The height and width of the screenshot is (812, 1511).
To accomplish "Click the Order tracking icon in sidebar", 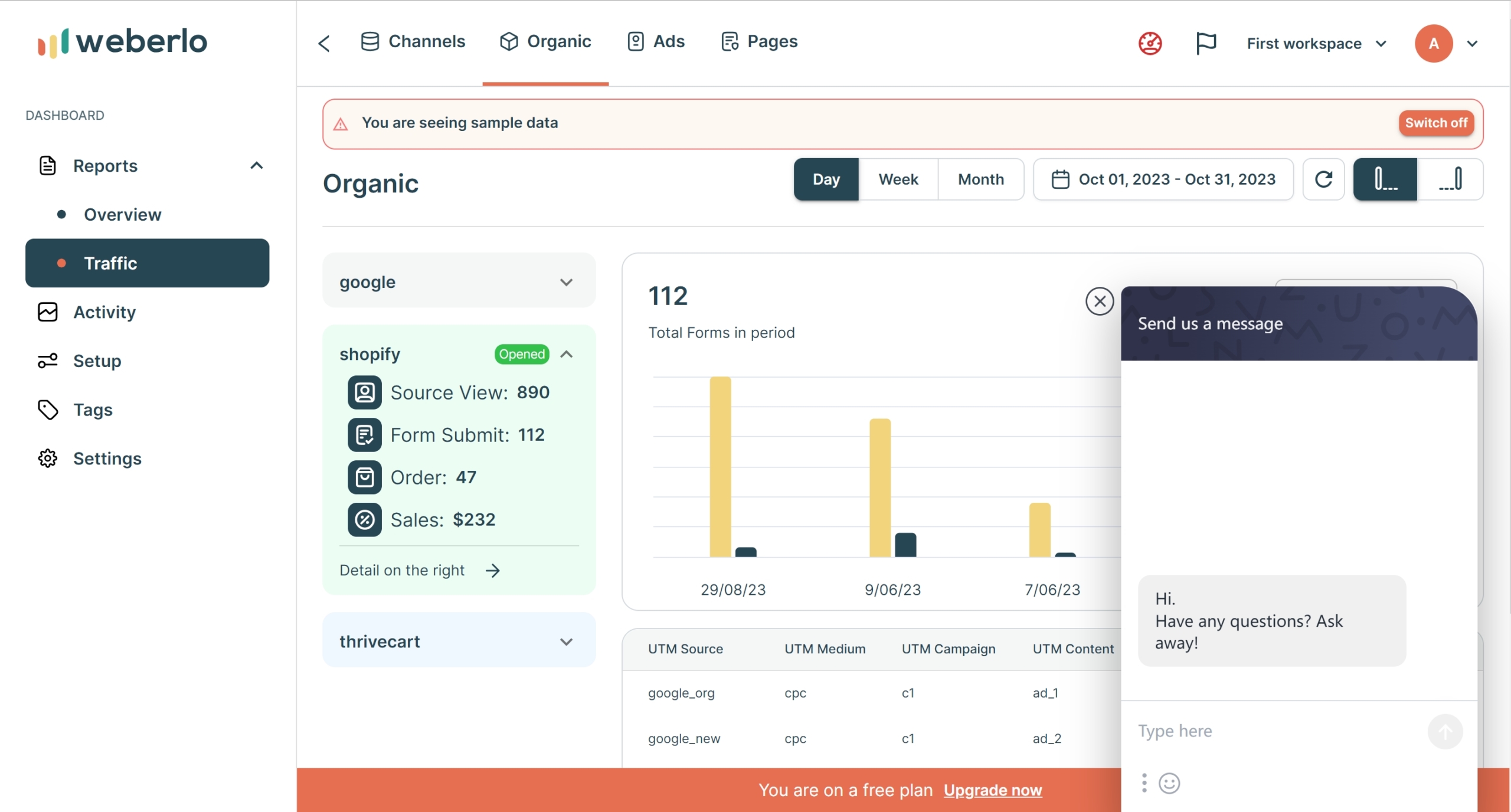I will pos(364,477).
